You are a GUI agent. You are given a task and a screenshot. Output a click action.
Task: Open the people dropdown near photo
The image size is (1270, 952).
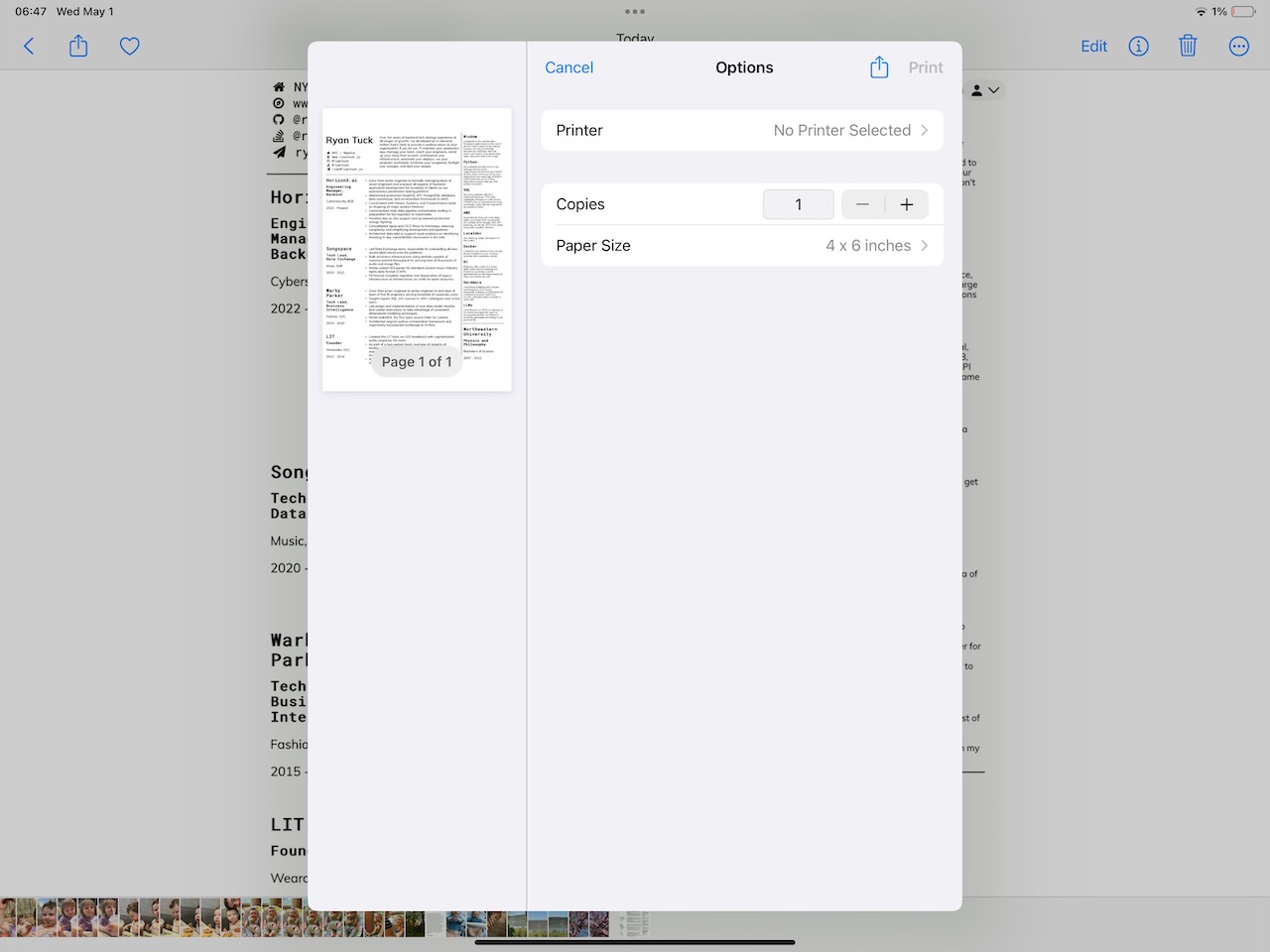[984, 90]
